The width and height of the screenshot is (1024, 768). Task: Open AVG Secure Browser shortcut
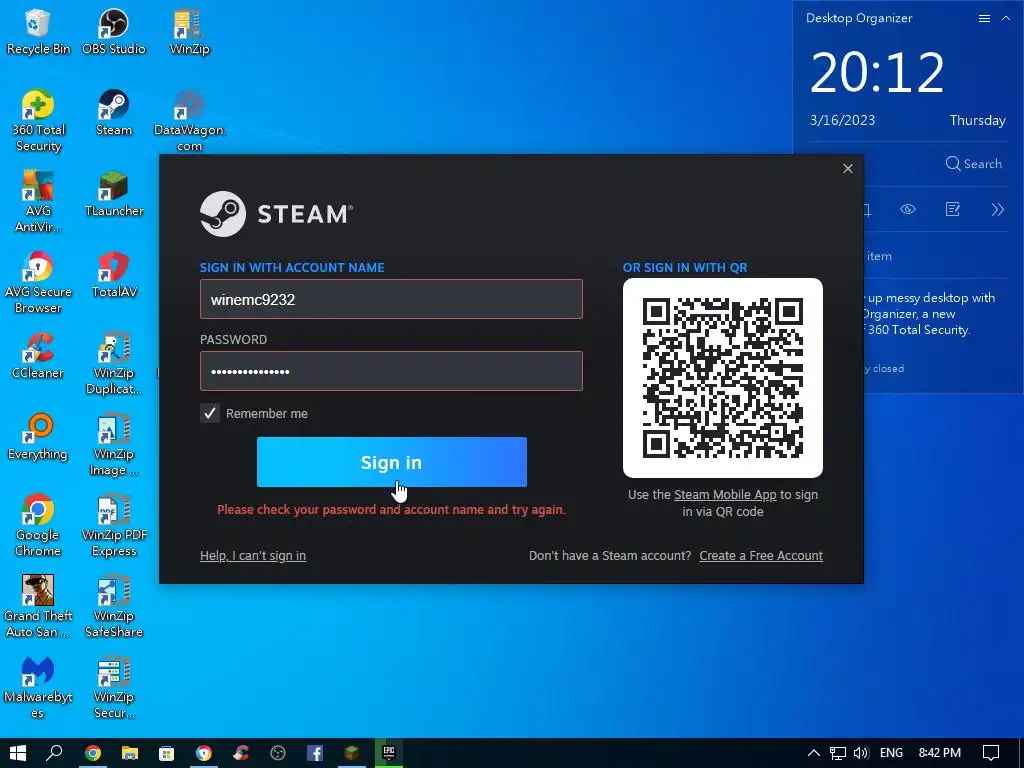tap(38, 283)
